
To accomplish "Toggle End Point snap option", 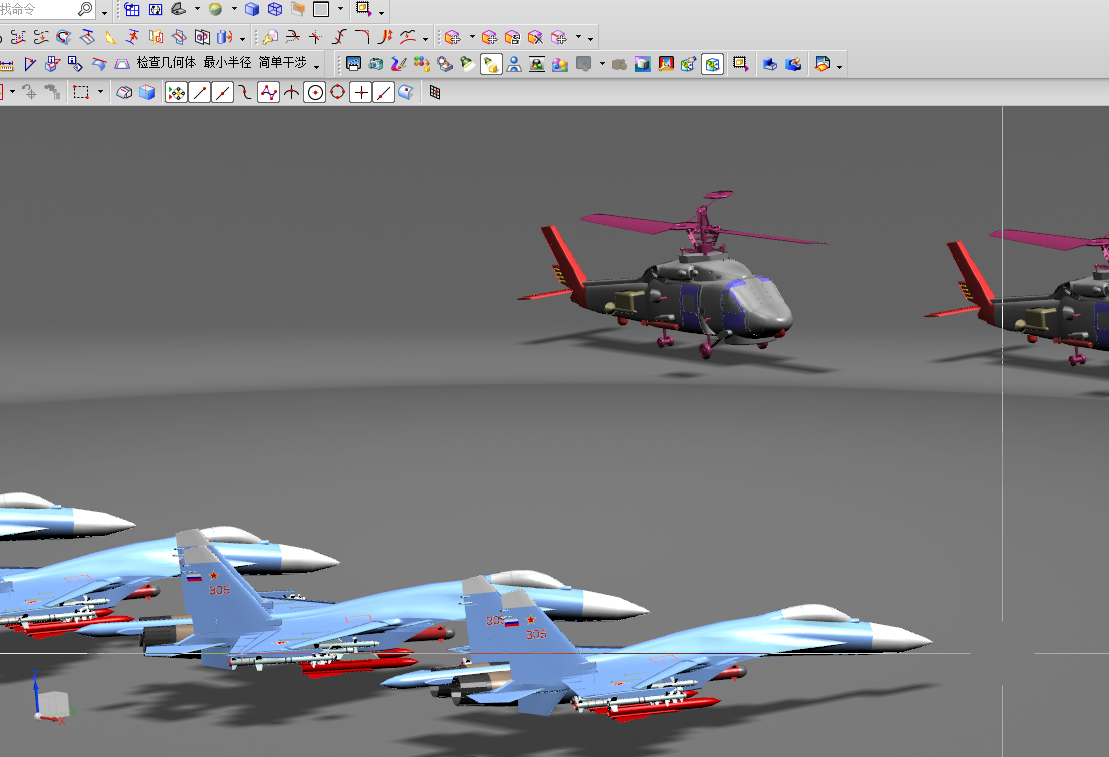I will [x=200, y=93].
